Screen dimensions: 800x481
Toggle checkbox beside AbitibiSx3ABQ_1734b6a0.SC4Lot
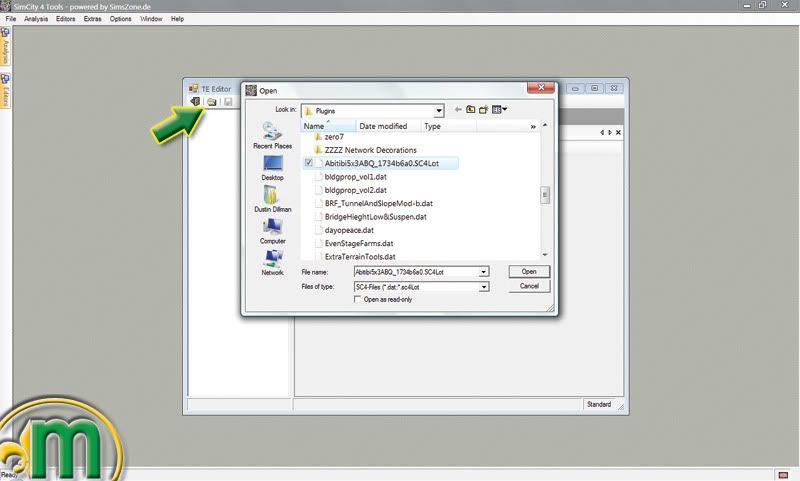[x=309, y=163]
